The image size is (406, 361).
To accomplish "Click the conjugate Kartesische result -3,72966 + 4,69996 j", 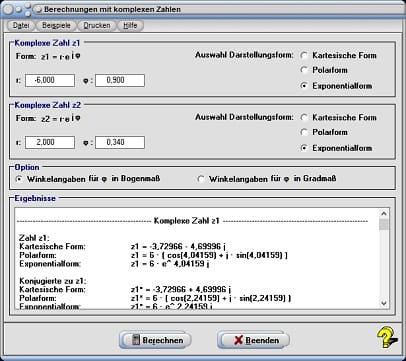I will click(181, 289).
